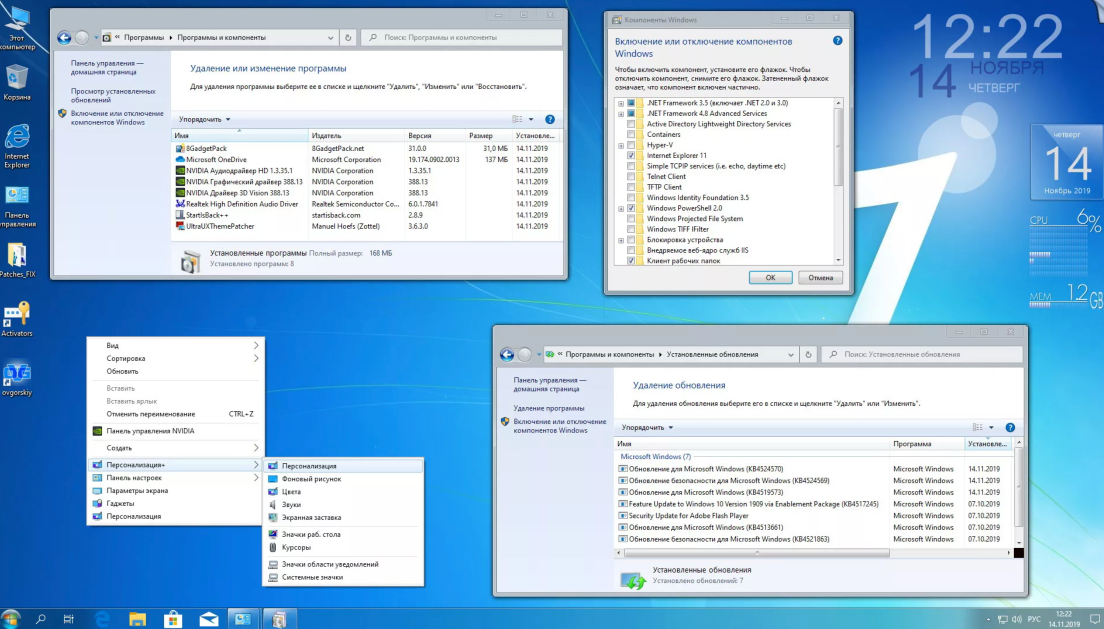Image resolution: width=1104 pixels, height=629 pixels.
Task: Change view icon in Установленные обновления toolbar
Action: point(977,428)
